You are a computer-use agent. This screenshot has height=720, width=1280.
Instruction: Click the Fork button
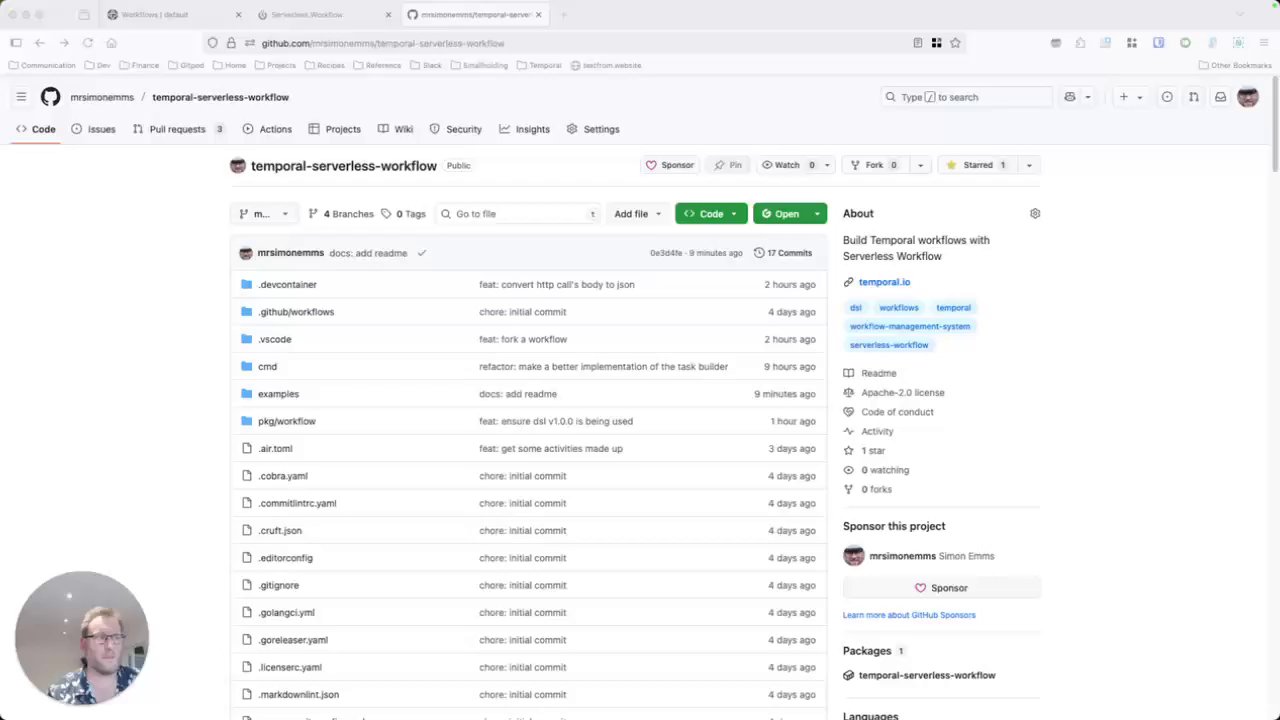875,165
